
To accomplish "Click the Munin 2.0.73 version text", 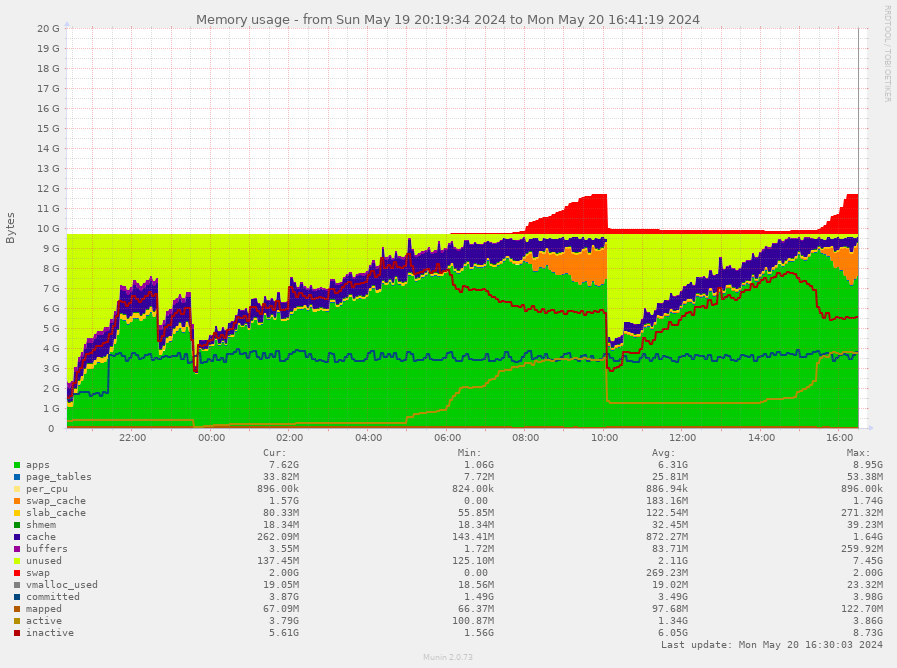I will pos(448,659).
